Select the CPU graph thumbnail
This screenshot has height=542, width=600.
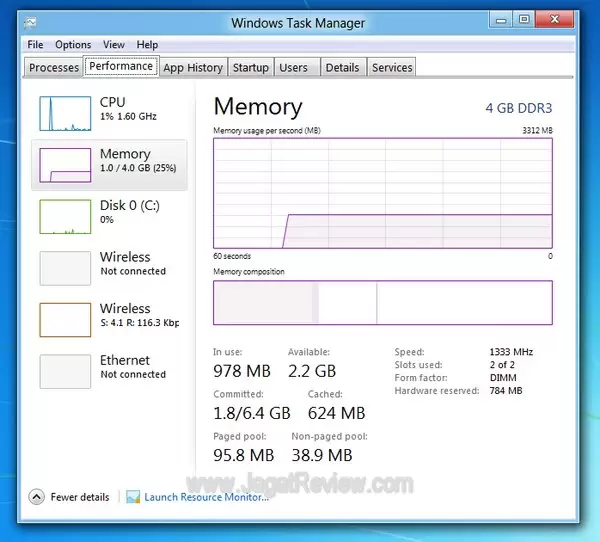pyautogui.click(x=65, y=113)
